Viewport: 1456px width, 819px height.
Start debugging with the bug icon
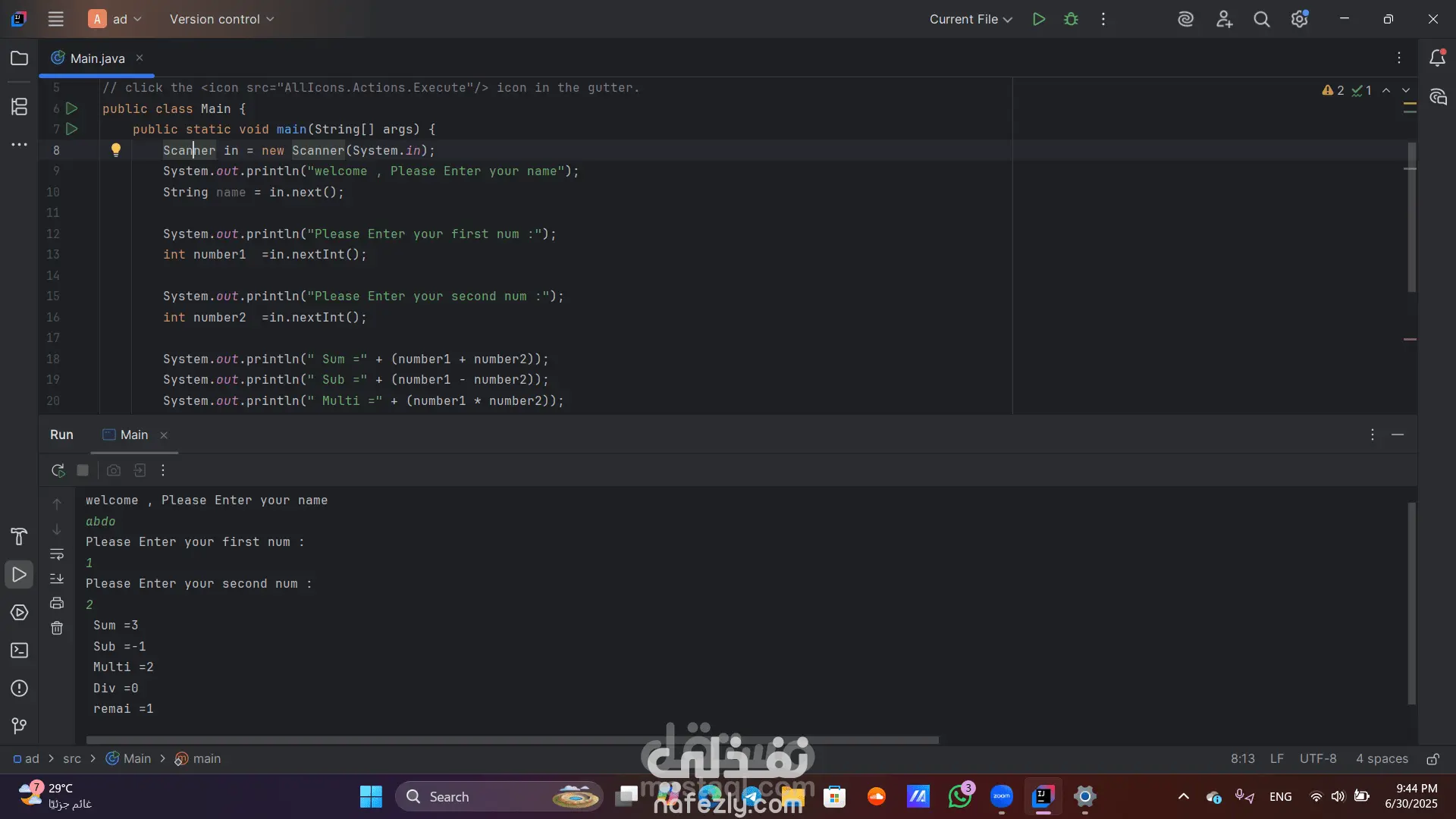[1071, 19]
